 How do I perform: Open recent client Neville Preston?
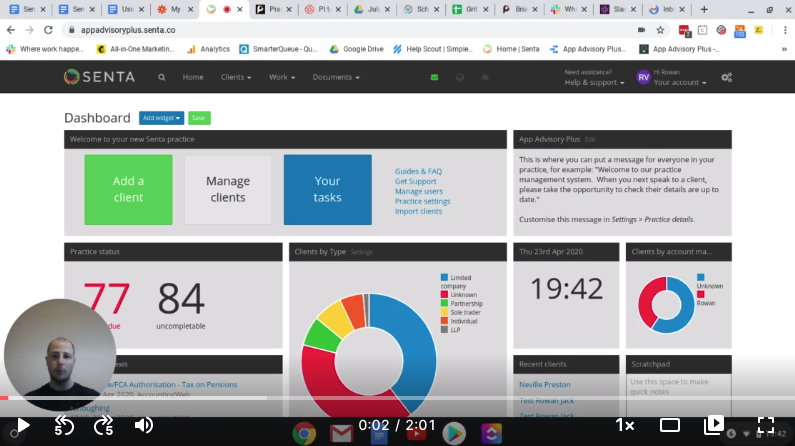click(x=545, y=385)
